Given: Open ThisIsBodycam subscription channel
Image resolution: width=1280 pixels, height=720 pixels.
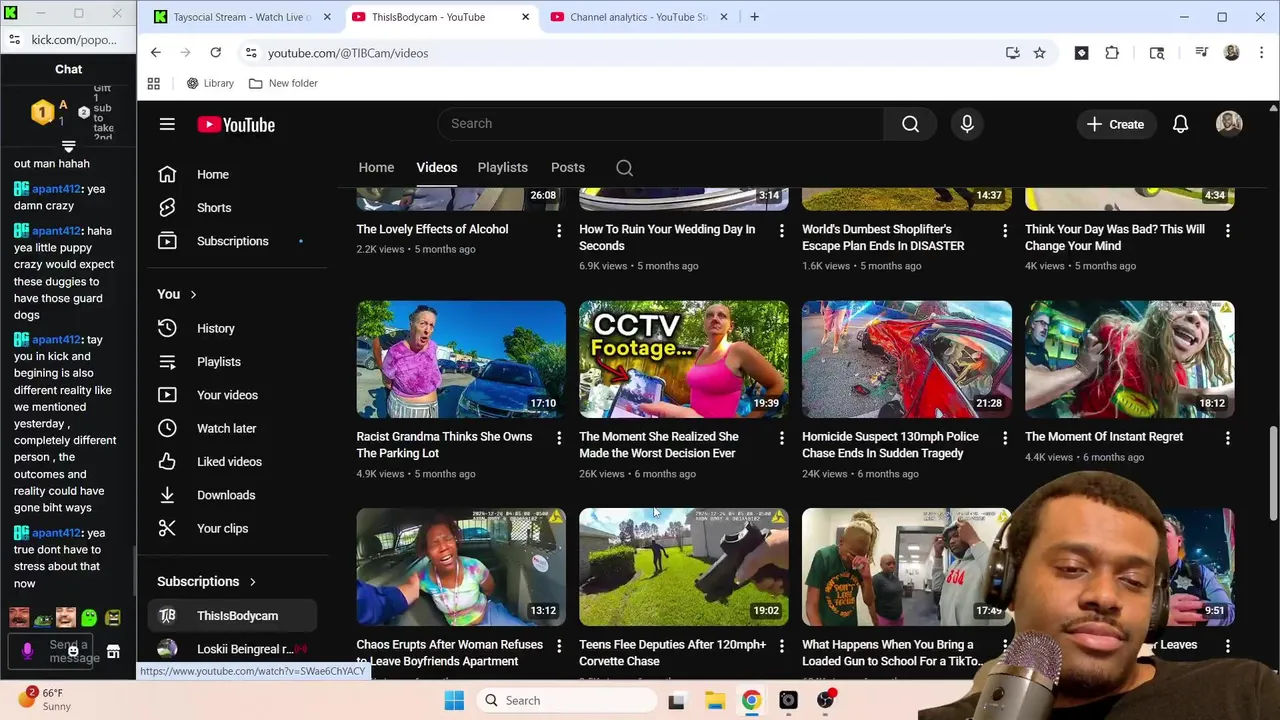Looking at the screenshot, I should (x=232, y=616).
